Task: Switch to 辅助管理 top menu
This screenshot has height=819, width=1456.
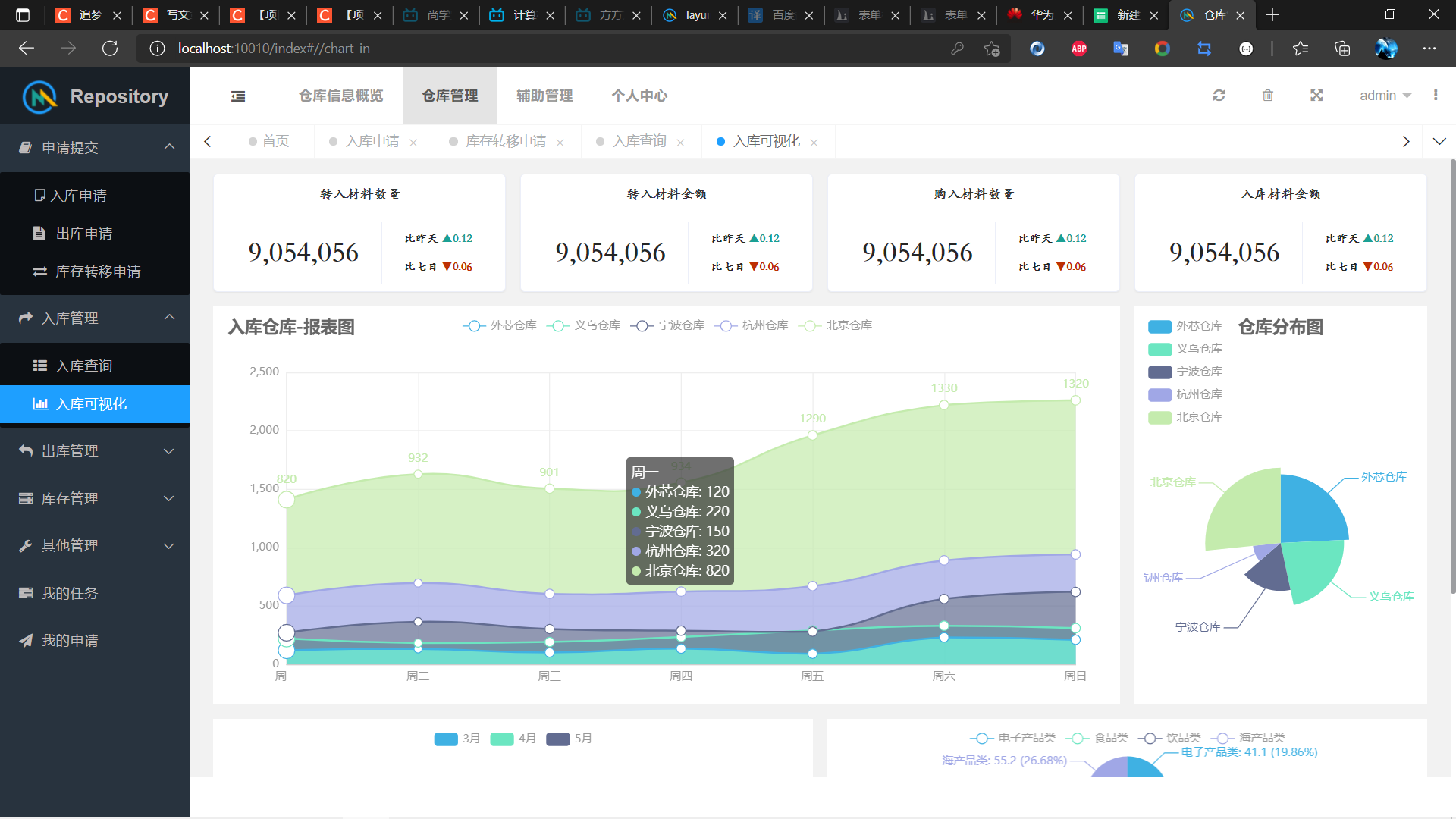Action: pyautogui.click(x=544, y=96)
